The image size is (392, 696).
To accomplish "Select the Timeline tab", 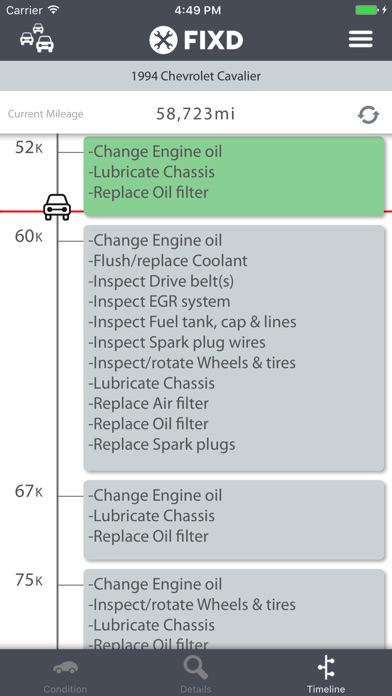I will coord(326,676).
